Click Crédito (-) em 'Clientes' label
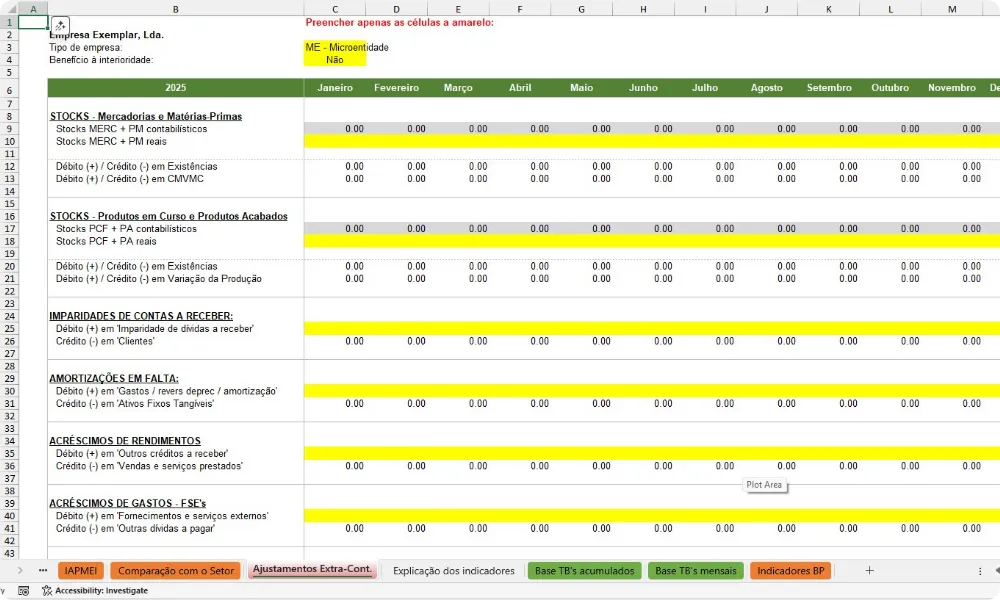The height and width of the screenshot is (600, 1000). [105, 341]
